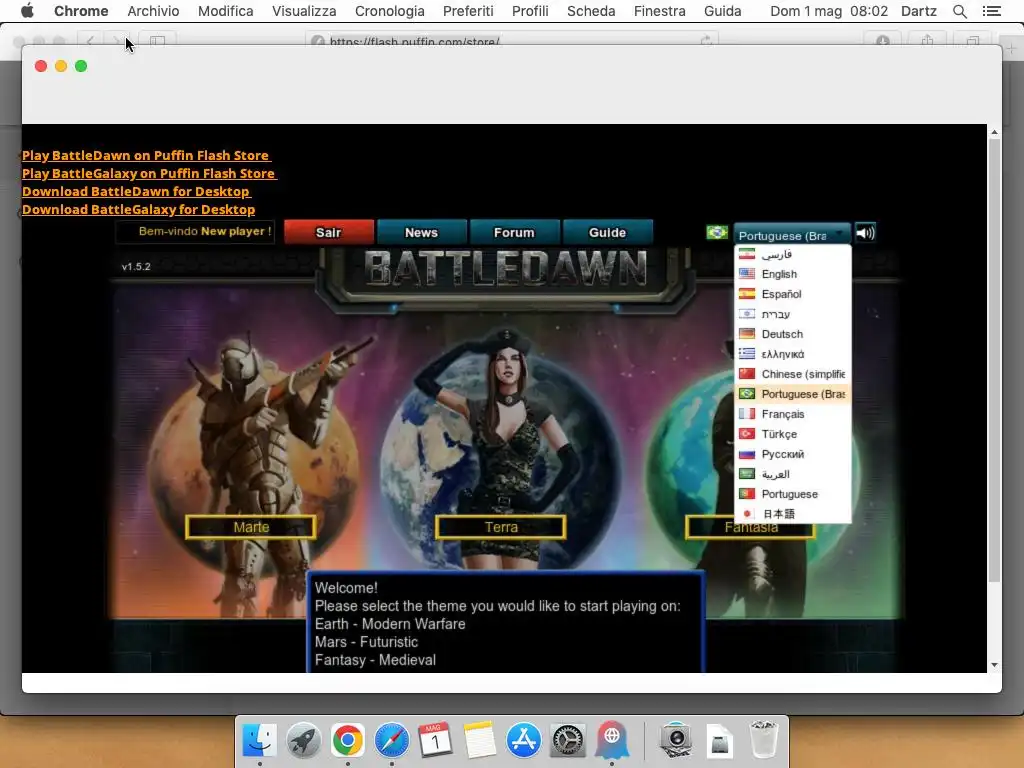This screenshot has width=1024, height=768.
Task: Choose Español from the language list
Action: (x=793, y=294)
